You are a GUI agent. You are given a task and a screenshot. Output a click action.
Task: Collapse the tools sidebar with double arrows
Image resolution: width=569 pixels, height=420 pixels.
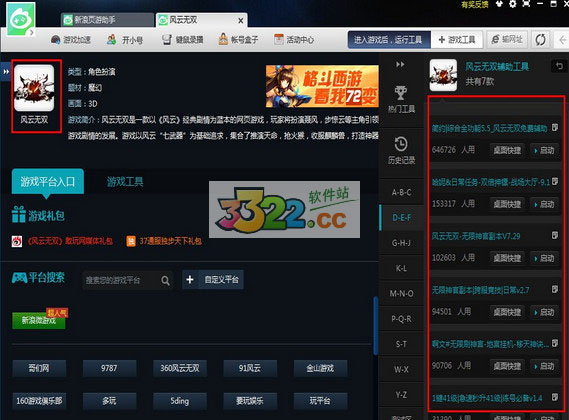[400, 65]
